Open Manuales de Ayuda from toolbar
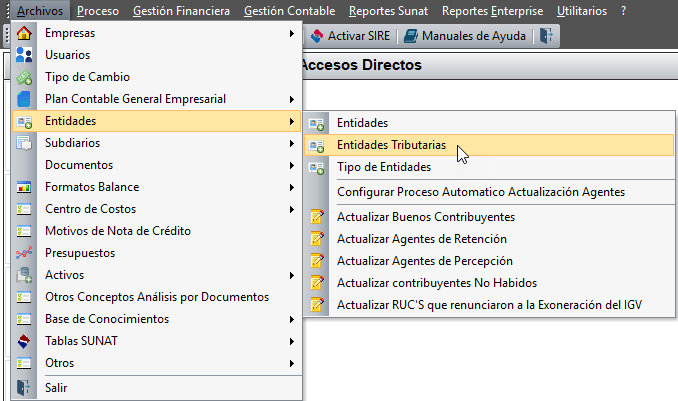 click(465, 36)
